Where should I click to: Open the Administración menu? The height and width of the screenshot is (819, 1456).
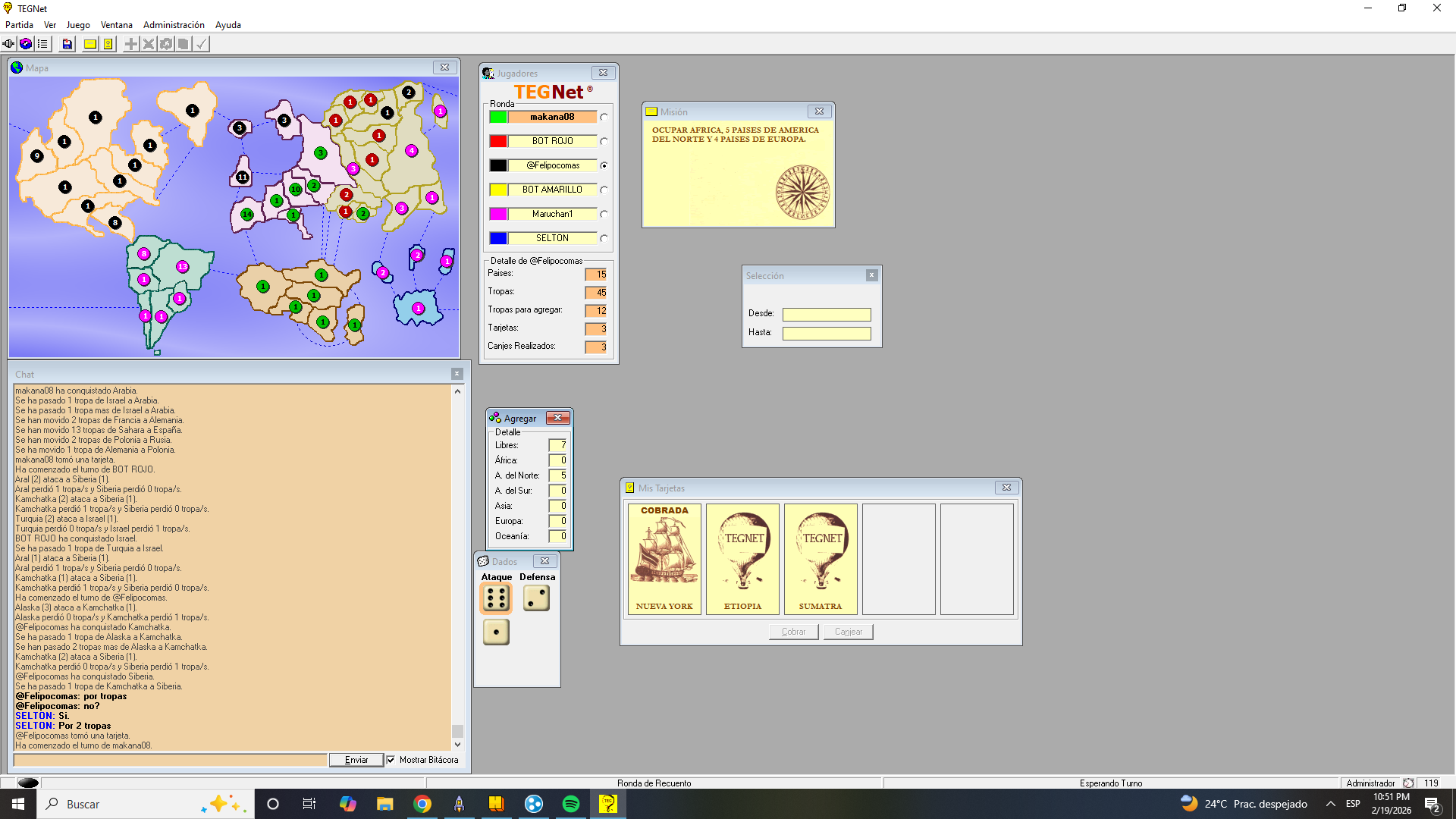tap(174, 25)
